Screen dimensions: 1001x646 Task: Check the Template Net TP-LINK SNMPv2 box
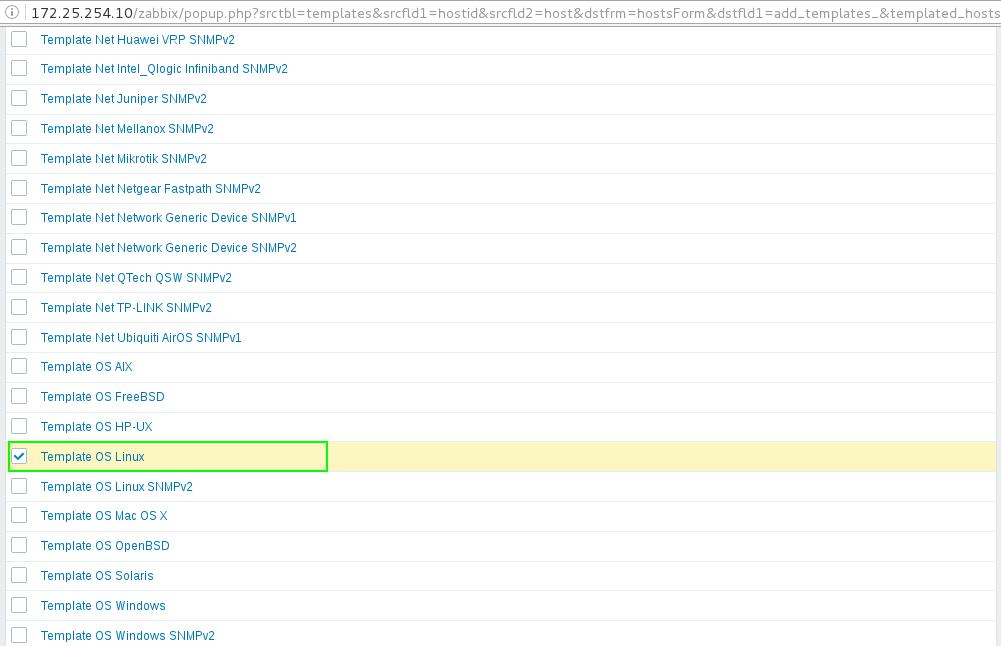(19, 308)
